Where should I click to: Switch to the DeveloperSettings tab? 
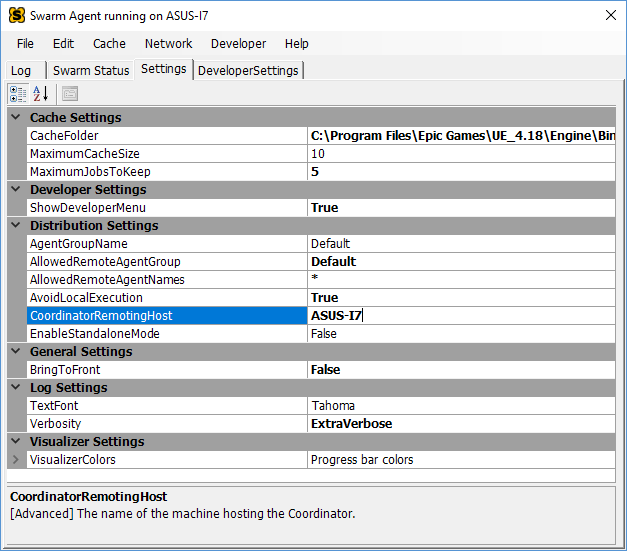[248, 71]
